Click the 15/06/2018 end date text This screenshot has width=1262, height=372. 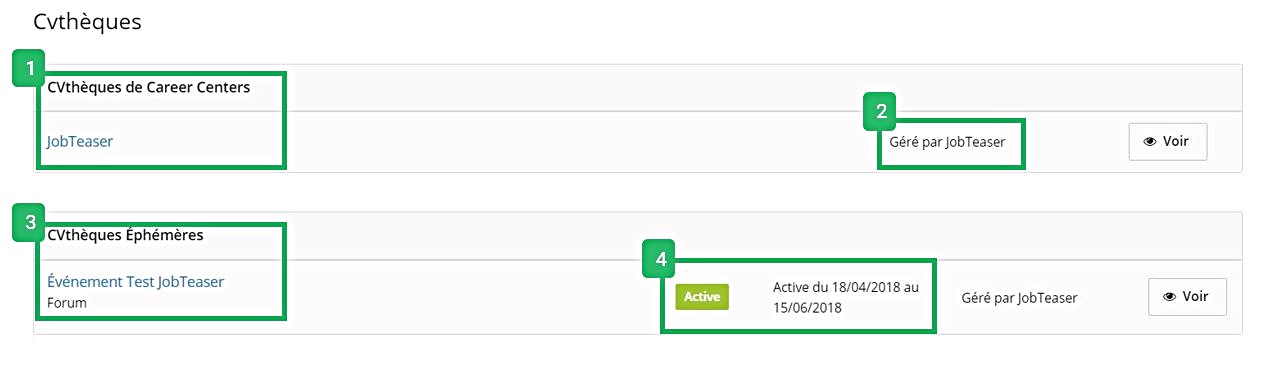coord(808,308)
